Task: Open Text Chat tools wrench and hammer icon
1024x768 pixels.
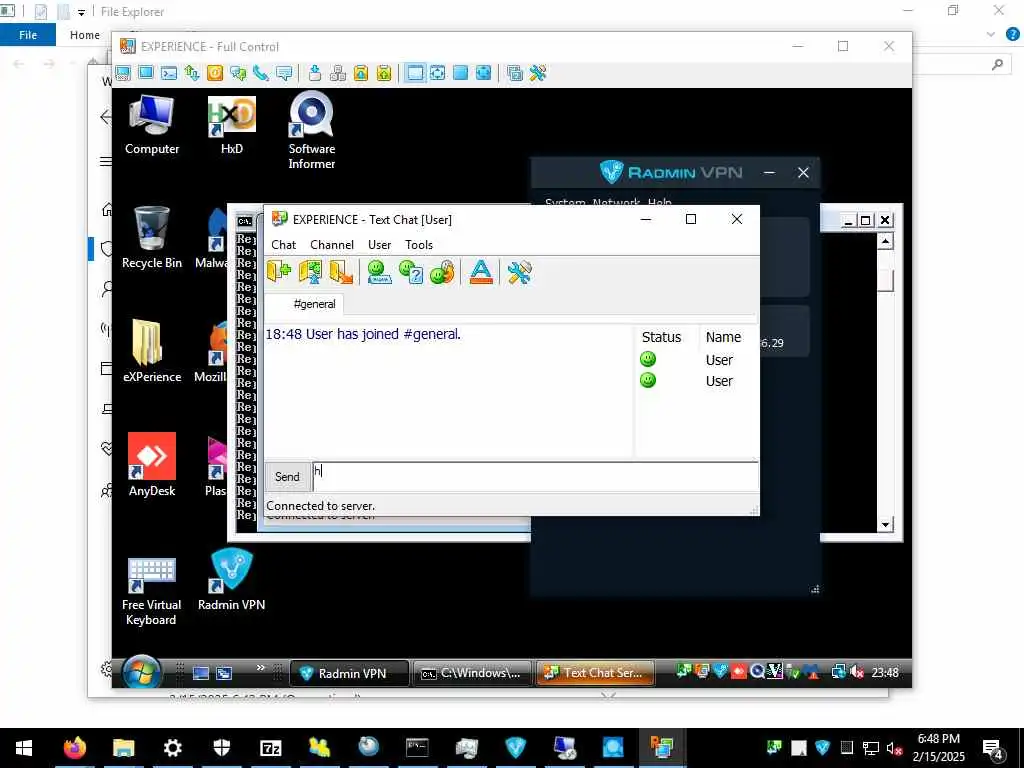Action: pyautogui.click(x=519, y=272)
